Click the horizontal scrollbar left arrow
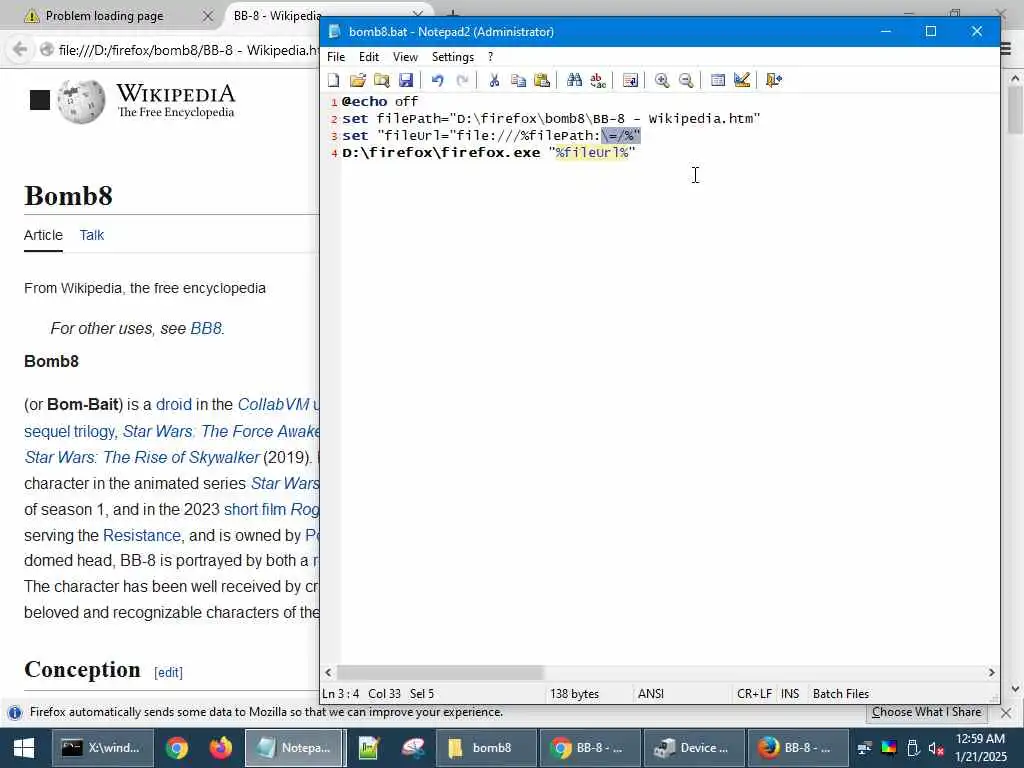This screenshot has height=768, width=1024. [328, 672]
